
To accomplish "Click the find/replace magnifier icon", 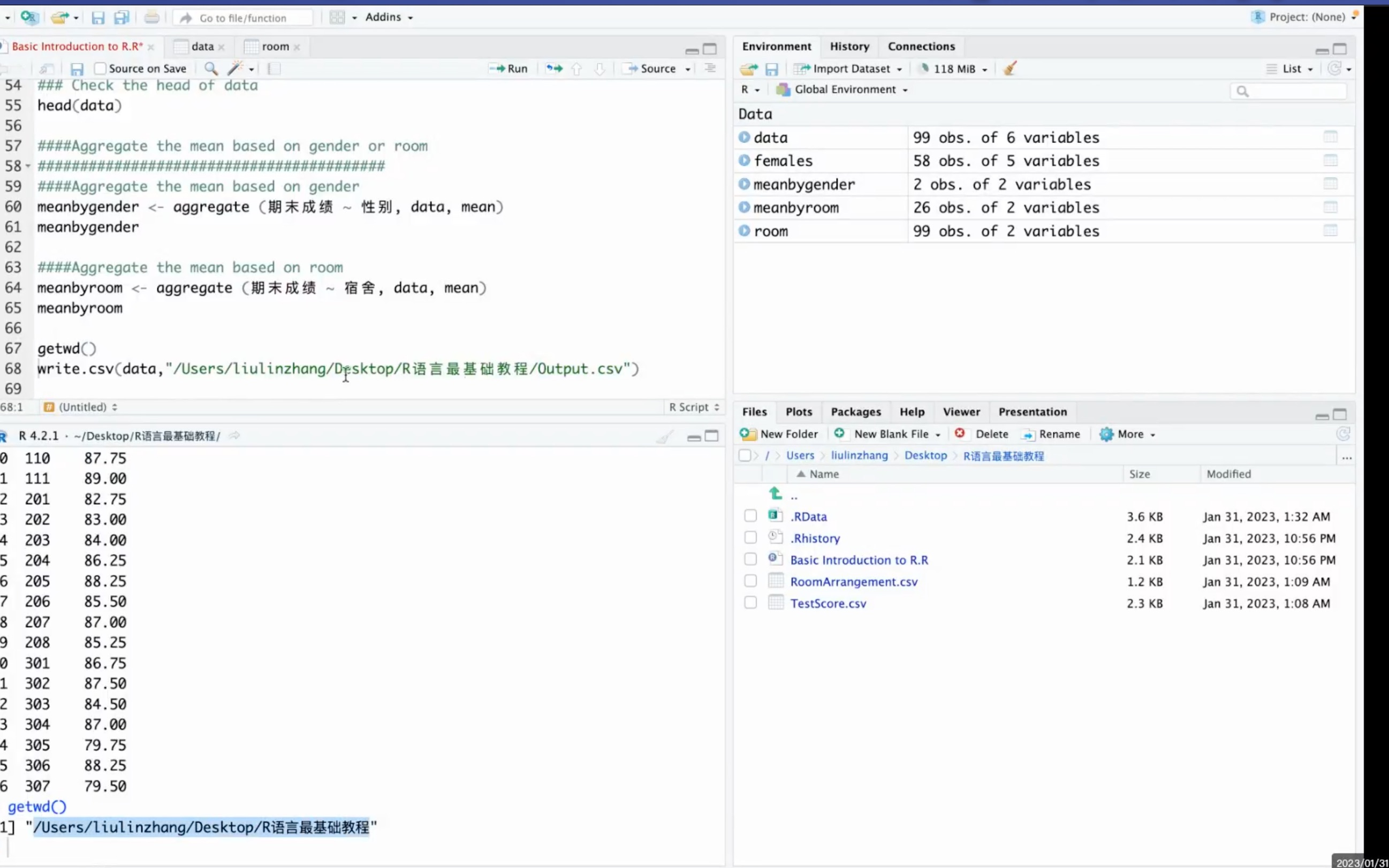I will pyautogui.click(x=211, y=69).
